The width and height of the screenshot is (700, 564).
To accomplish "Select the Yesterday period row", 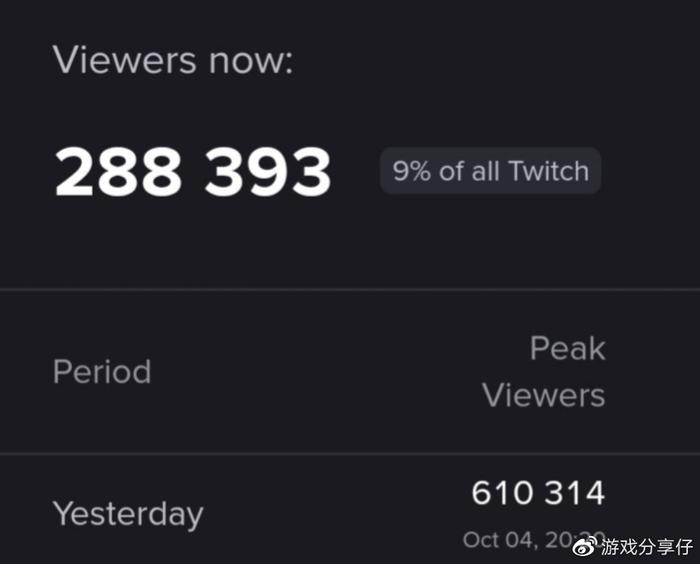I will tap(128, 514).
